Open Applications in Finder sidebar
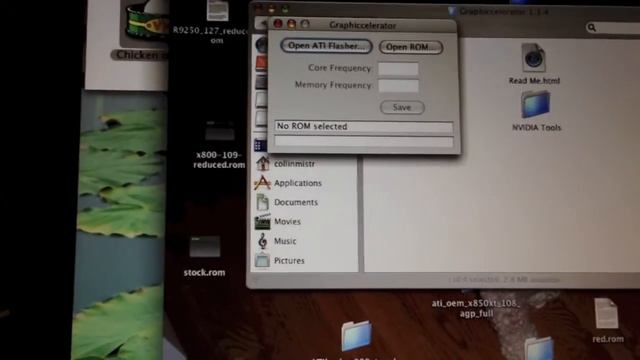Image resolution: width=640 pixels, height=360 pixels. point(298,183)
